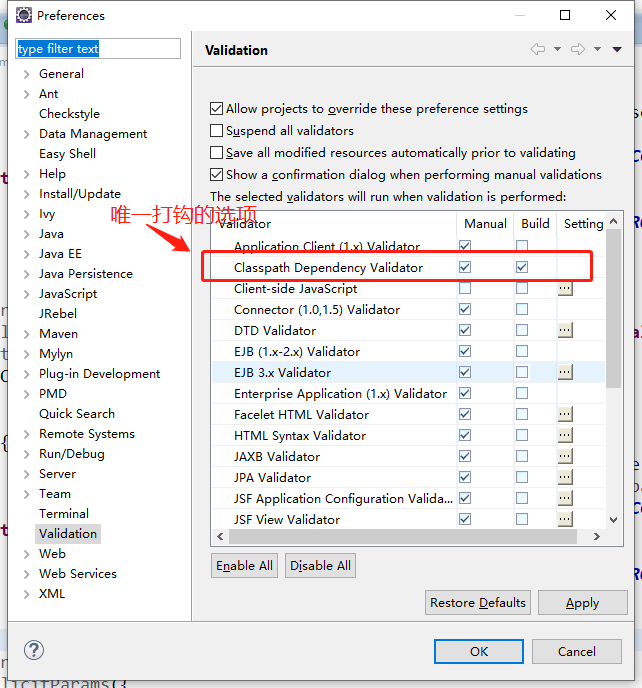Select Checkstyle in the preferences tree
The width and height of the screenshot is (642, 688).
coord(69,114)
